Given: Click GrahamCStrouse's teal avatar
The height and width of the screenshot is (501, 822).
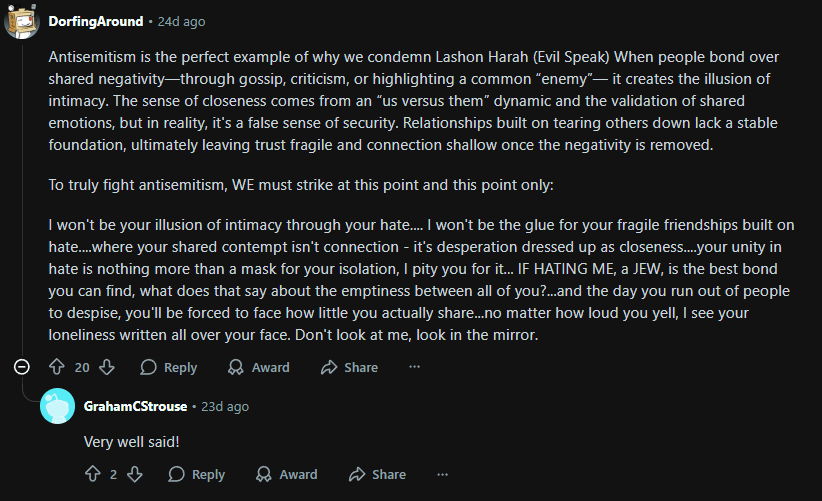Looking at the screenshot, I should [58, 406].
